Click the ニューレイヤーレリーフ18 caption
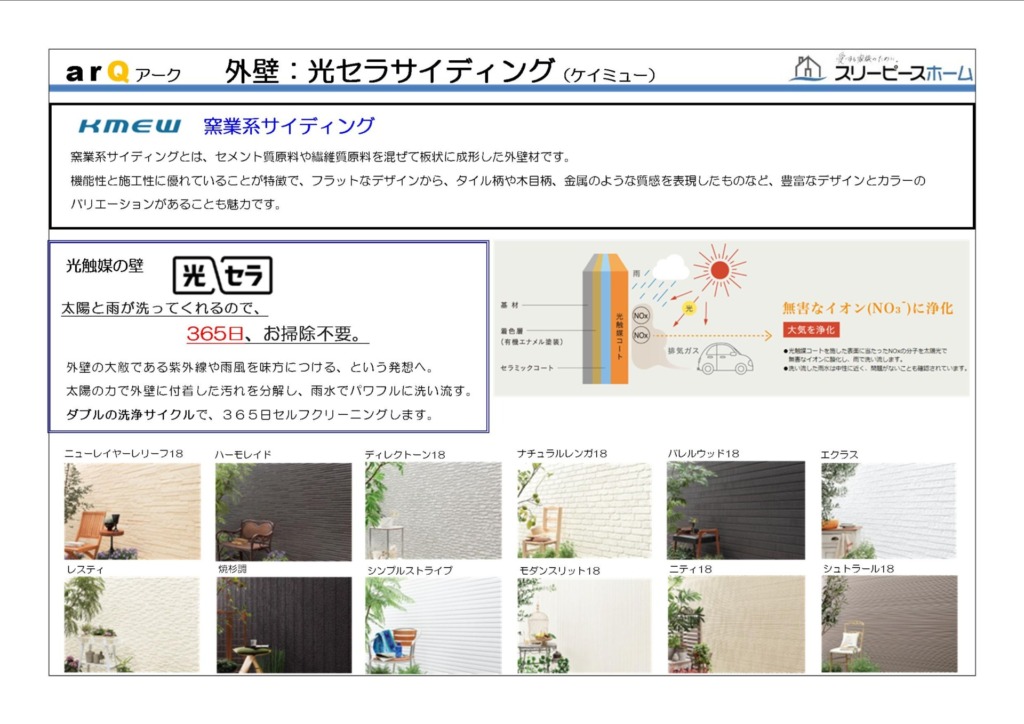Viewport: 1024px width, 724px height. click(x=123, y=453)
